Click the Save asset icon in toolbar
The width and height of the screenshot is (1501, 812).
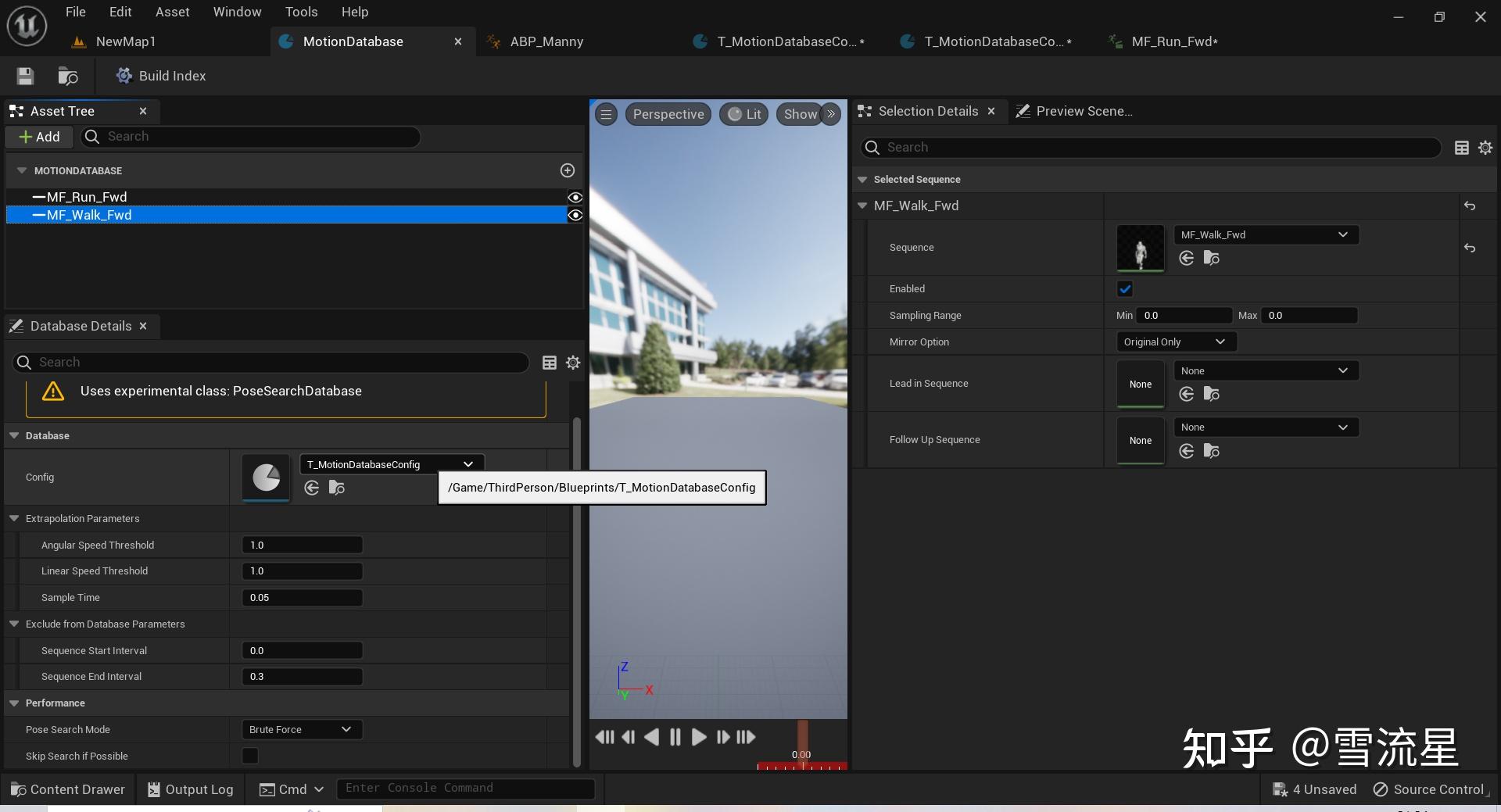coord(25,76)
